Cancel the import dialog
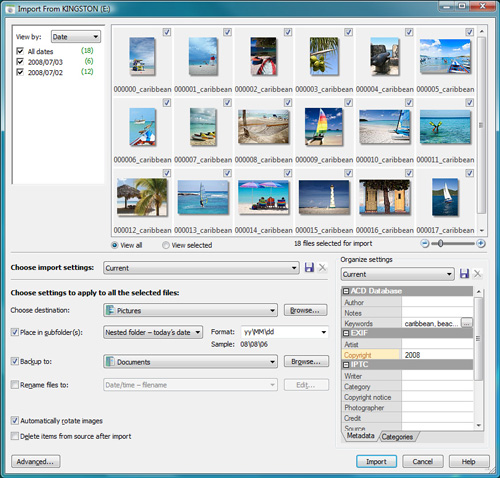The height and width of the screenshot is (478, 500). (x=423, y=461)
